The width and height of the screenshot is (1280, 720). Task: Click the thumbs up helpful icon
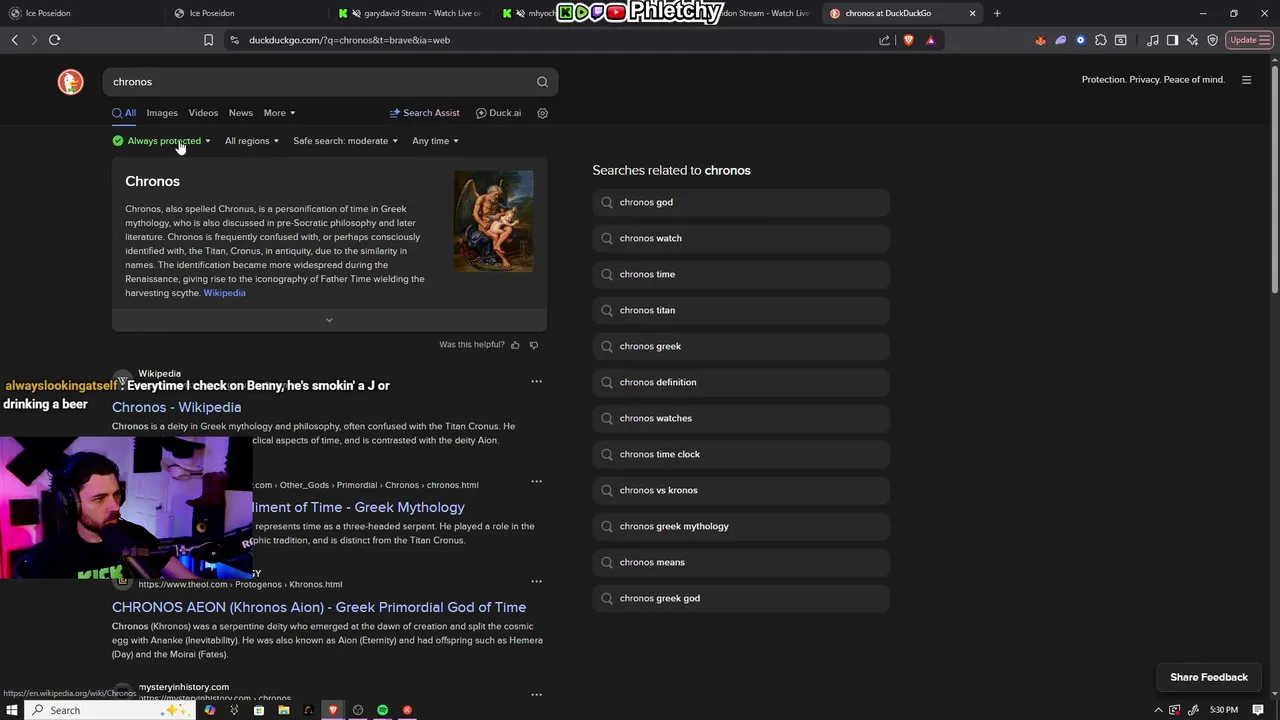[x=516, y=345]
